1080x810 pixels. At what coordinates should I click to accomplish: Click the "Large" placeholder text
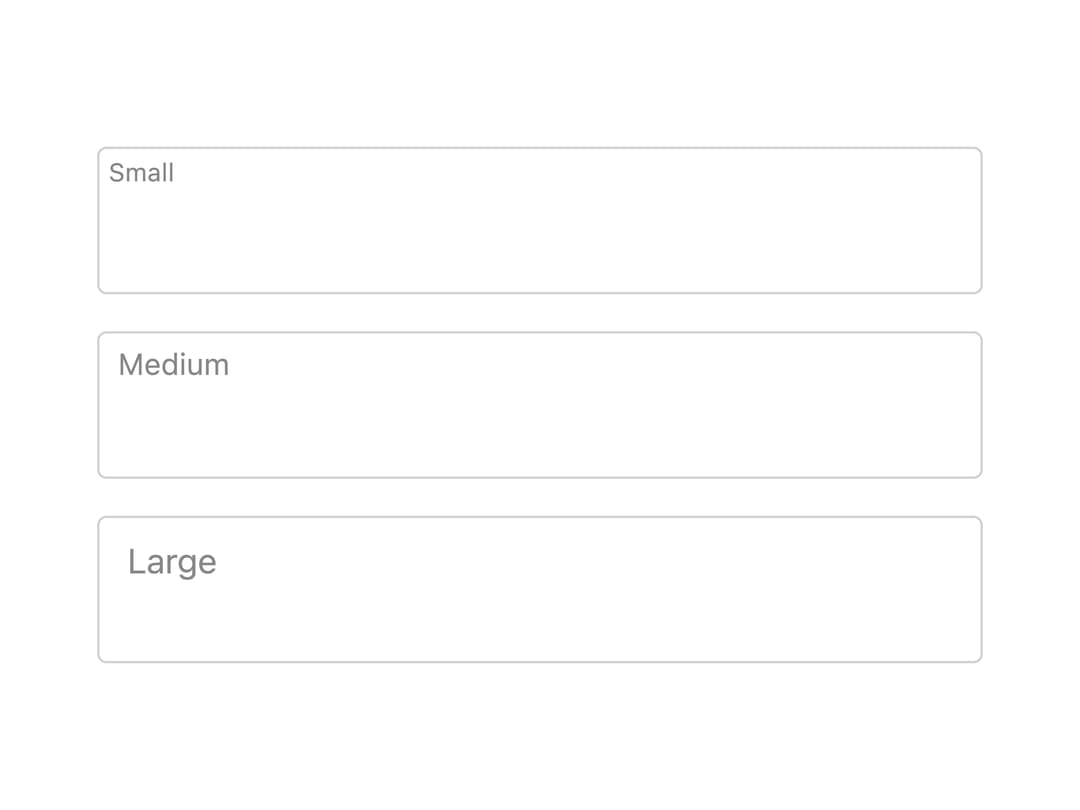point(172,562)
